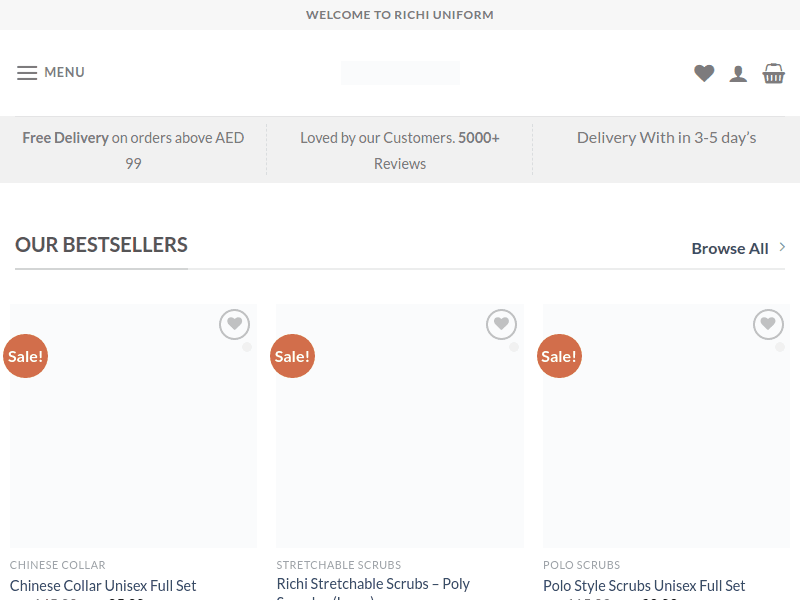Open the wishlist heart in header

tap(704, 73)
